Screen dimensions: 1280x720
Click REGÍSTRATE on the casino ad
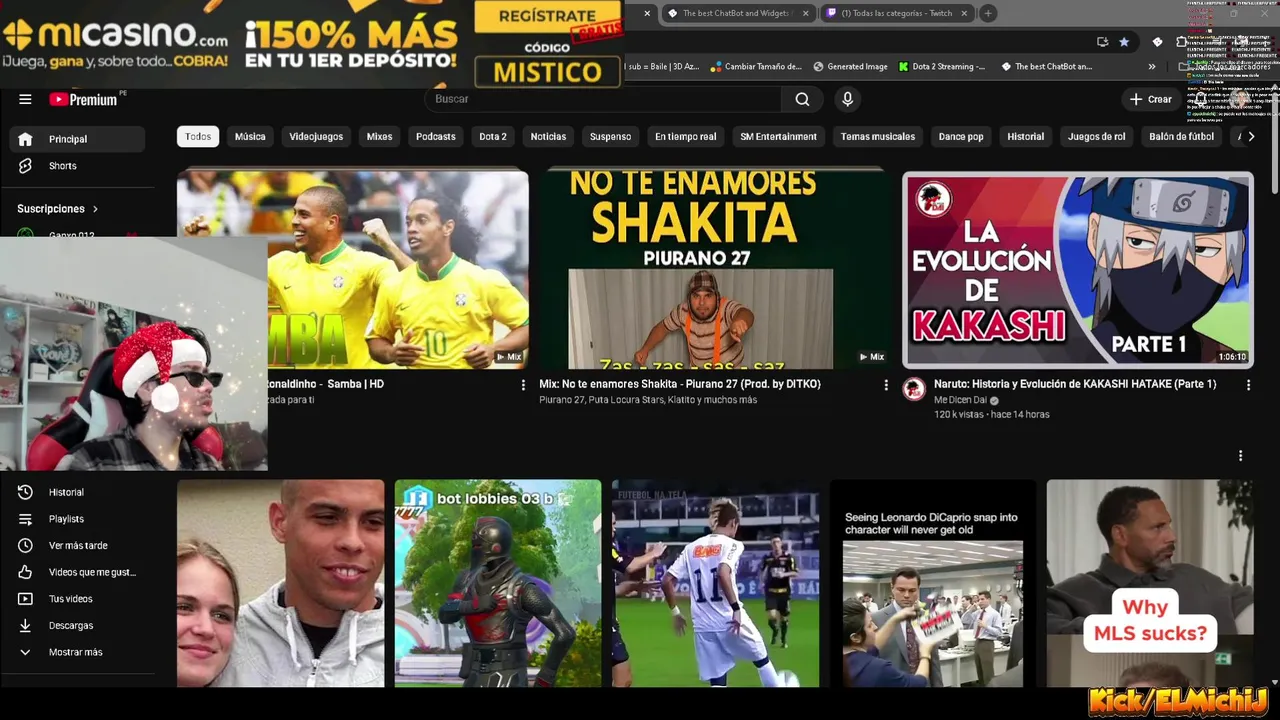tap(547, 16)
